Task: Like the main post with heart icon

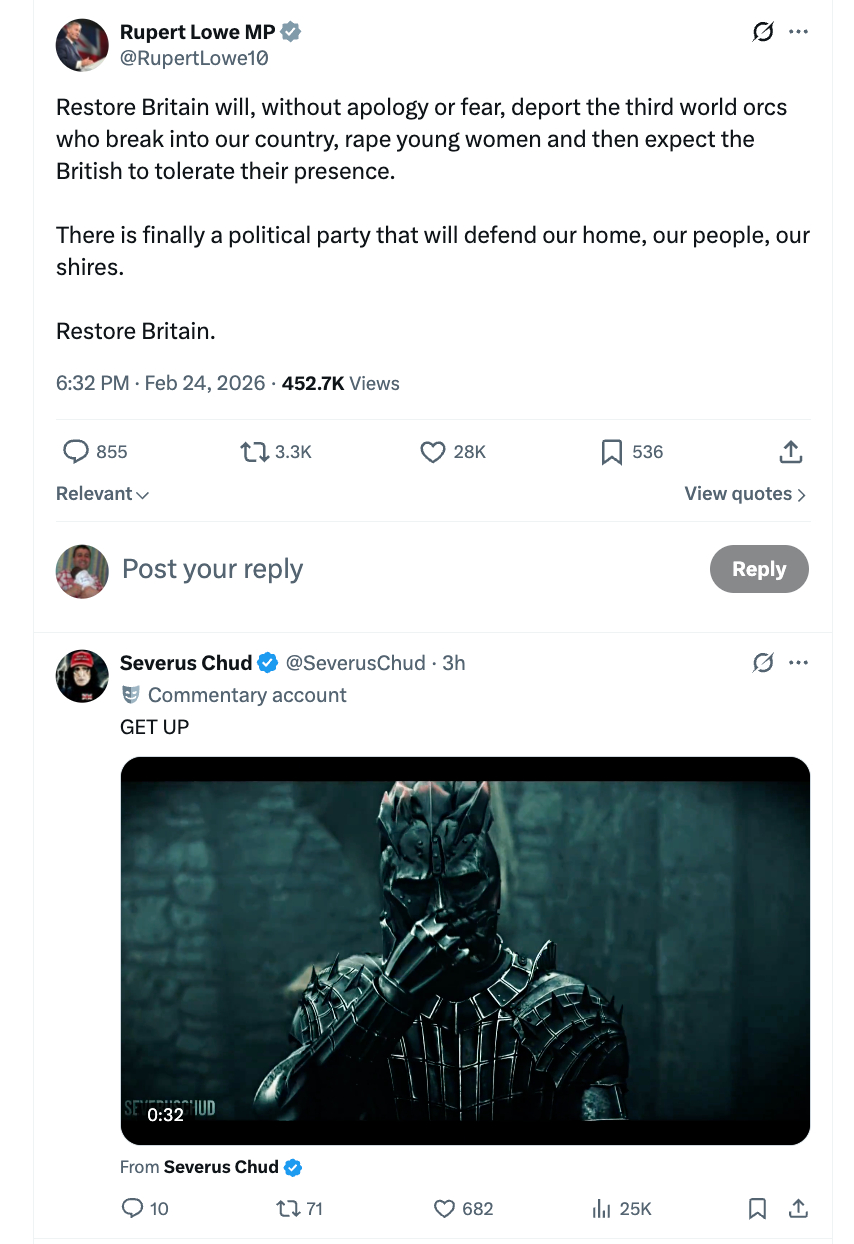Action: (x=432, y=452)
